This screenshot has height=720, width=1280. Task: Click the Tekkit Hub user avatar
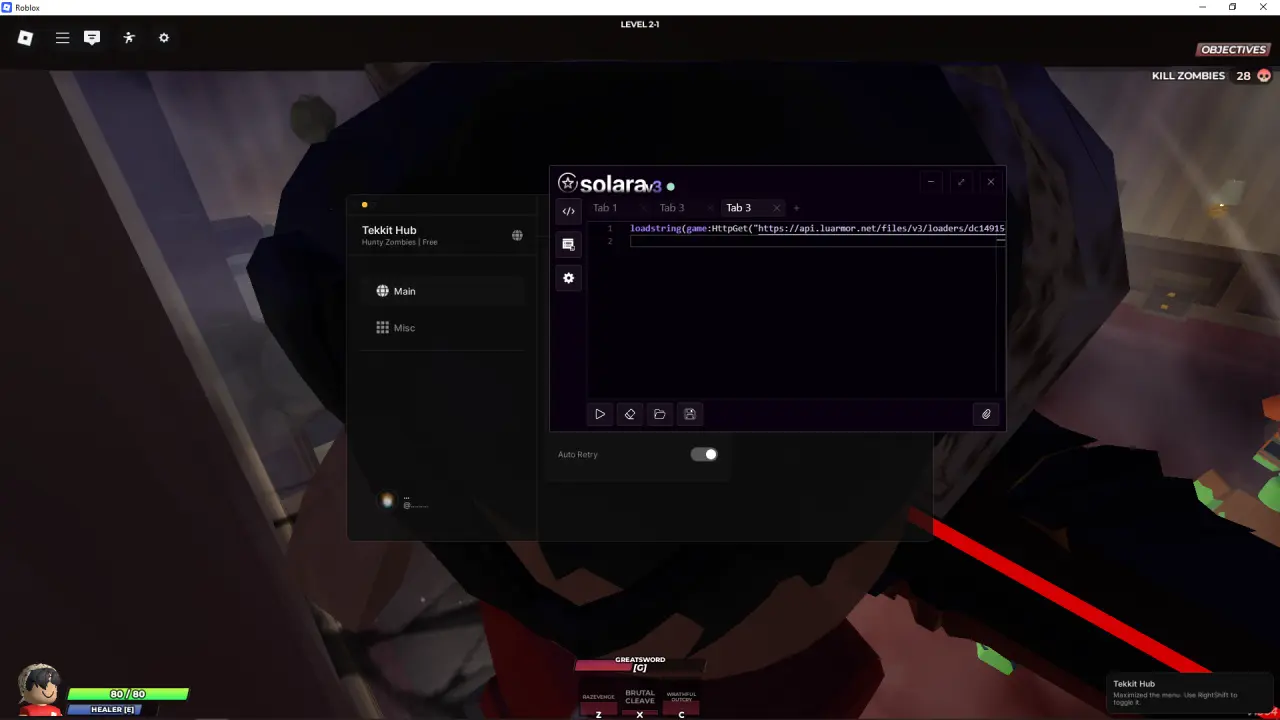(387, 500)
